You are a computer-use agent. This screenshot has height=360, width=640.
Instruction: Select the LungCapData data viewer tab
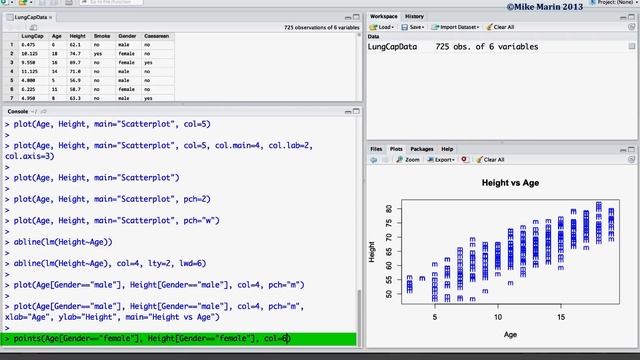coord(29,18)
